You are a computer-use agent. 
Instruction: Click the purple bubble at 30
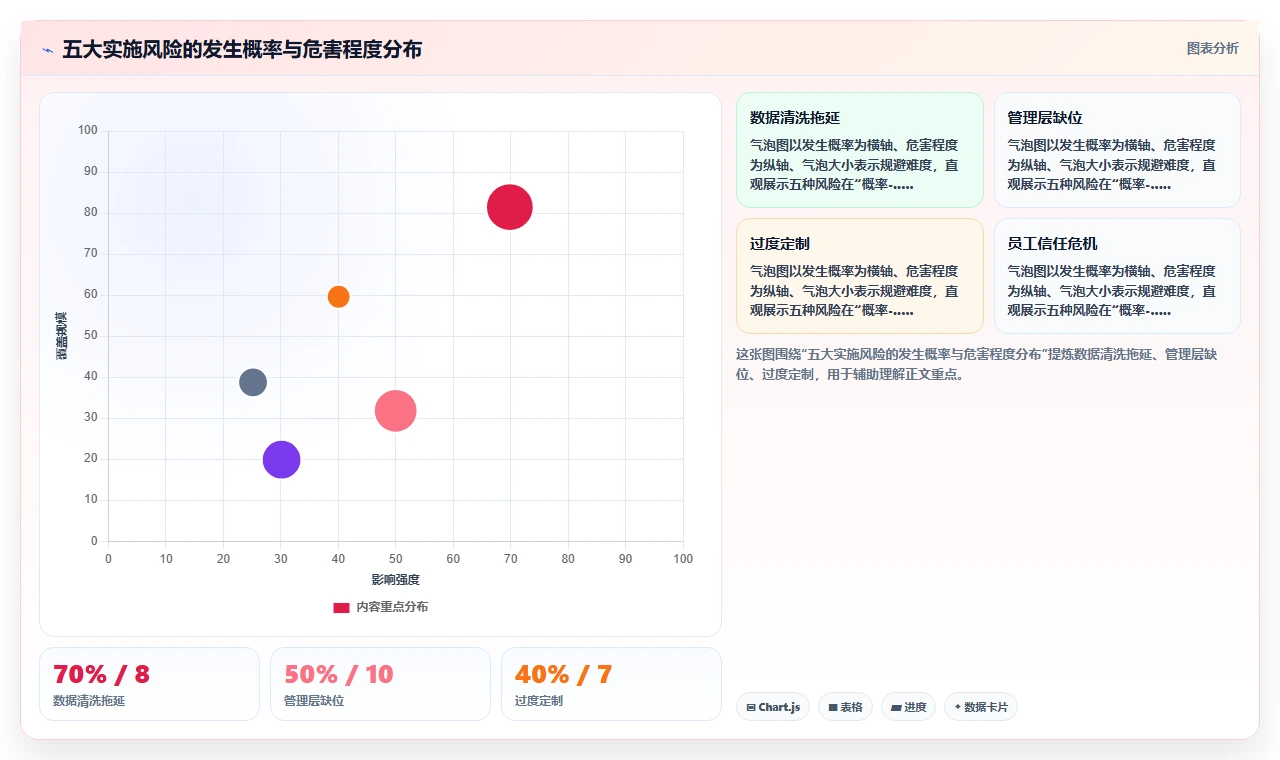pyautogui.click(x=281, y=459)
